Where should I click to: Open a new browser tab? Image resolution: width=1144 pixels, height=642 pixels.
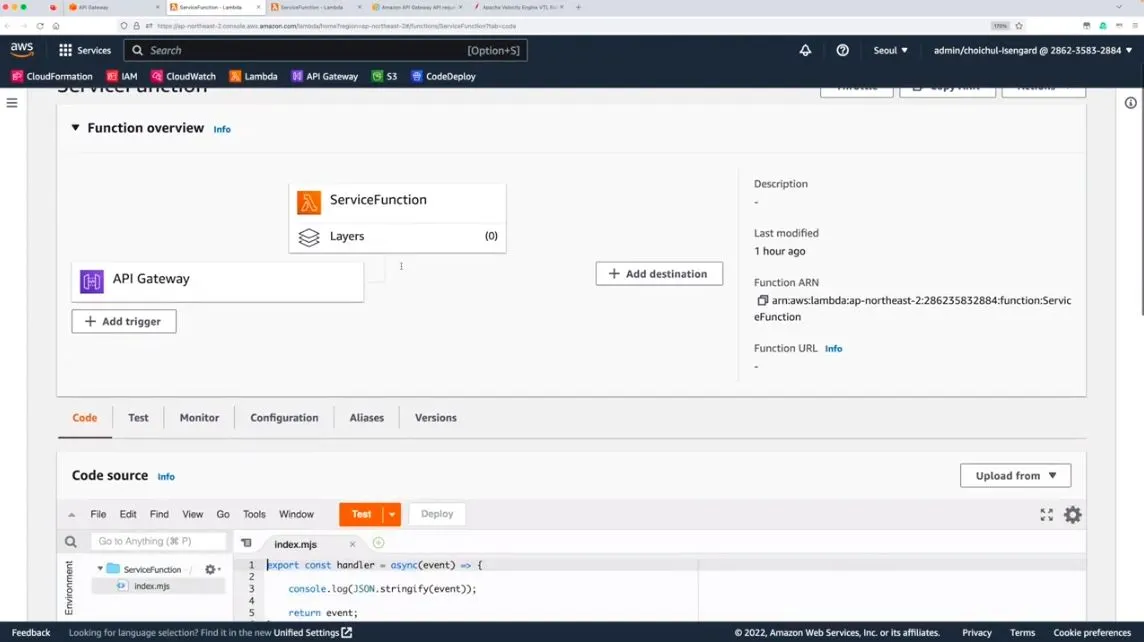(x=579, y=7)
